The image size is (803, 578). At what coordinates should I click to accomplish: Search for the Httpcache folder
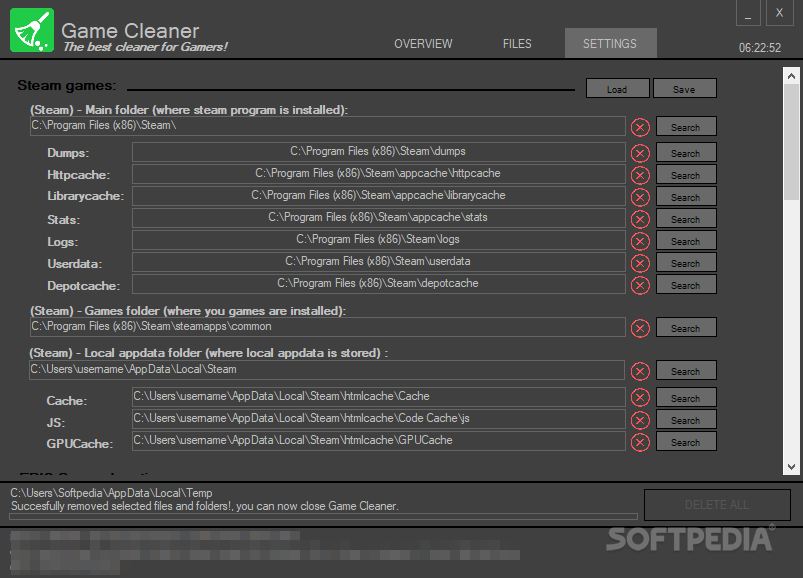click(686, 175)
